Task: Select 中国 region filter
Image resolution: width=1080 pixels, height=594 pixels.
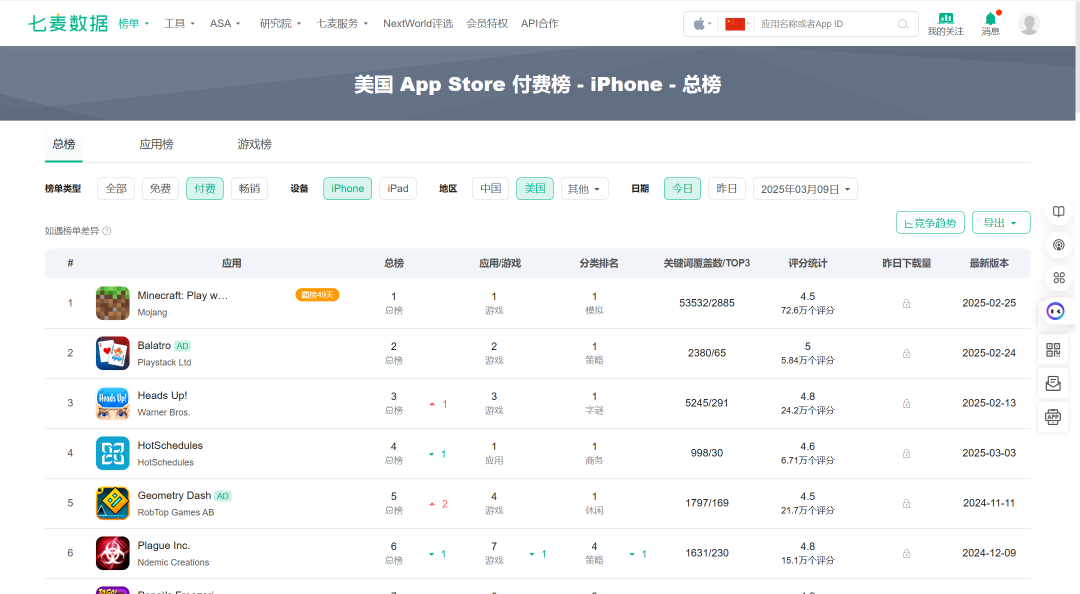Action: point(490,188)
